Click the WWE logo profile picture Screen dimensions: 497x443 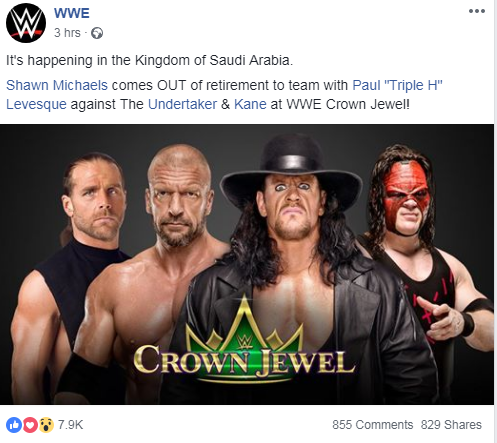coord(26,23)
